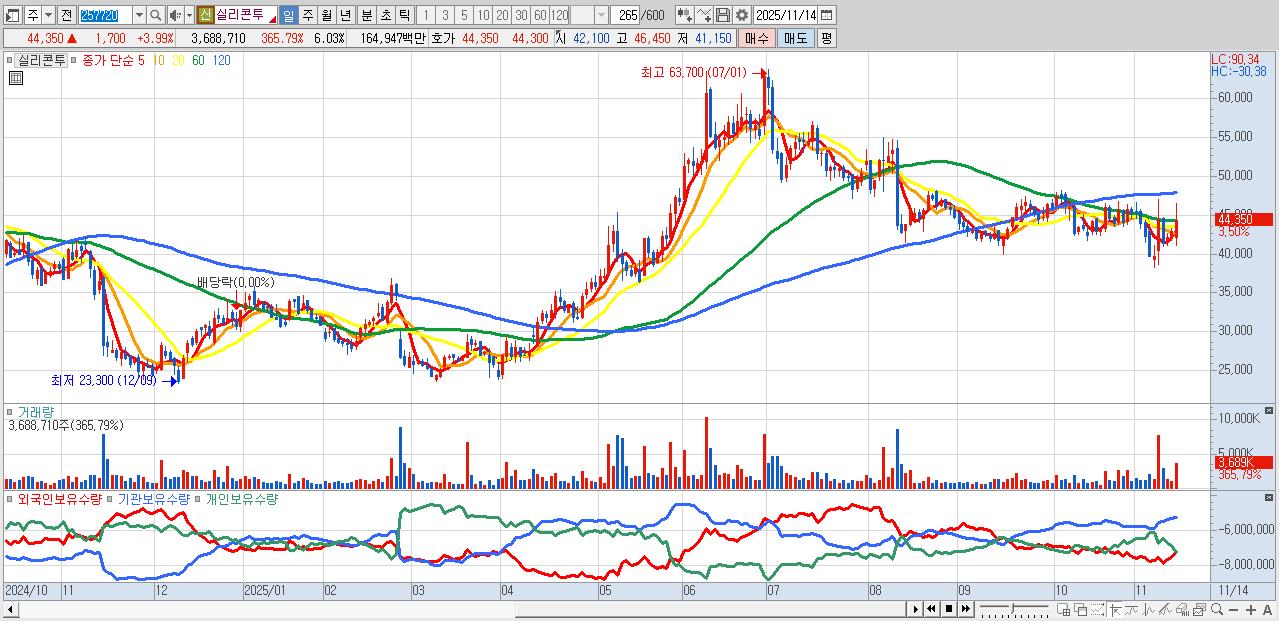Select the 초 second period toggle
Screen dimensions: 1279x621
385,15
